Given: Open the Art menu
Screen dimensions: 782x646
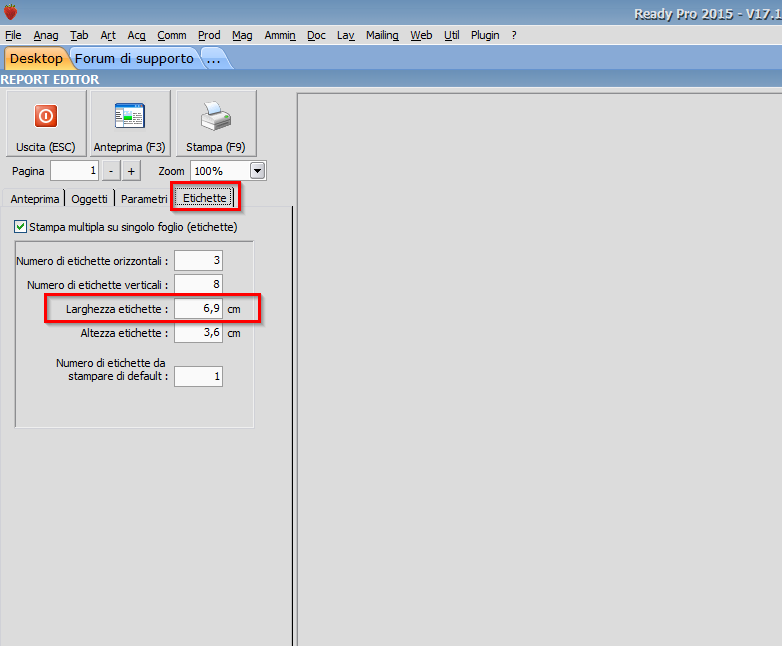Looking at the screenshot, I should tap(108, 35).
